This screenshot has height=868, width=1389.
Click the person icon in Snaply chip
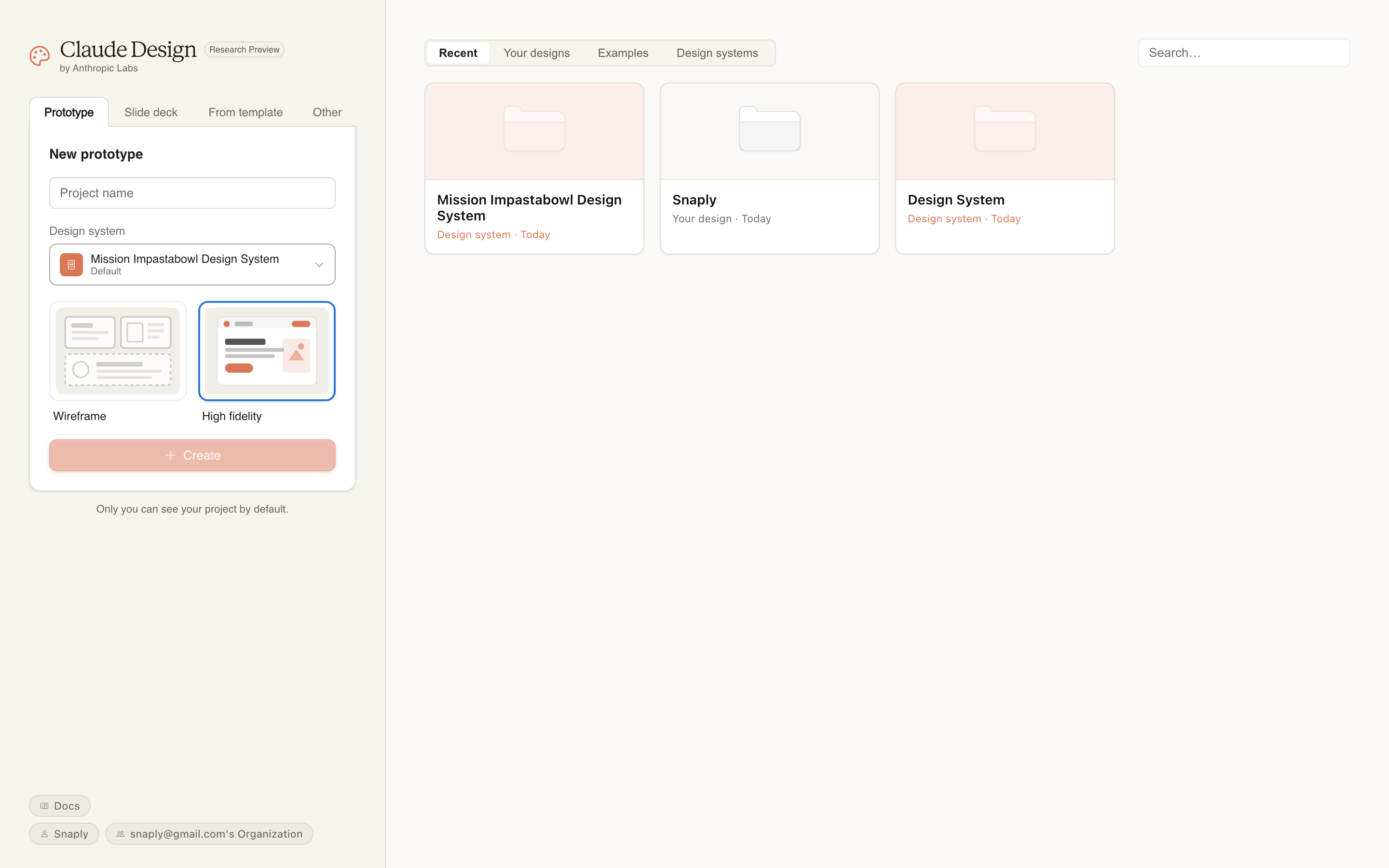pyautogui.click(x=44, y=834)
